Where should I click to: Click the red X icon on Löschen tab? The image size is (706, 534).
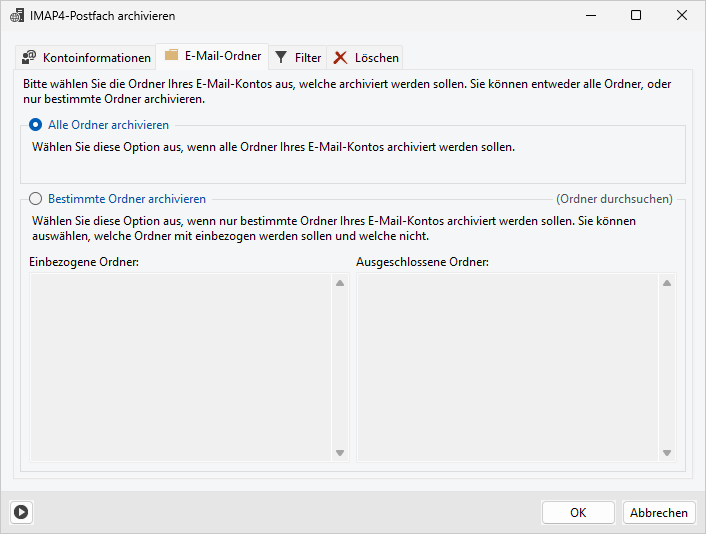pyautogui.click(x=341, y=58)
